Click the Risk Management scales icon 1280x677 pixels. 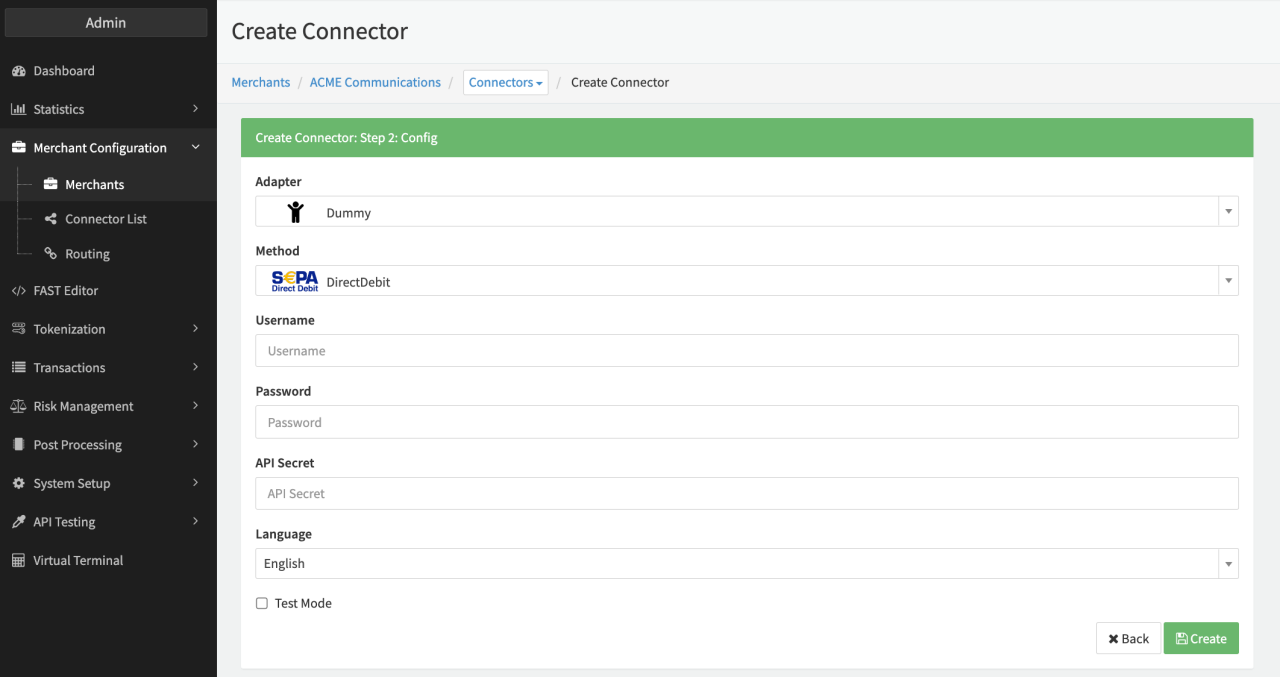point(18,406)
